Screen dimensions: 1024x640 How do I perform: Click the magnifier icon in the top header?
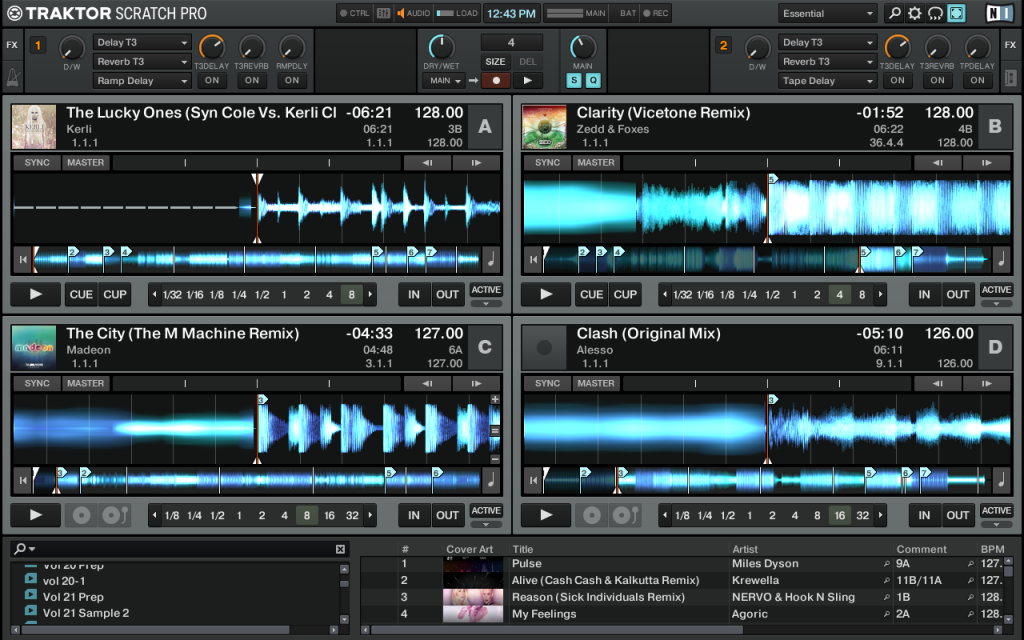(x=894, y=13)
